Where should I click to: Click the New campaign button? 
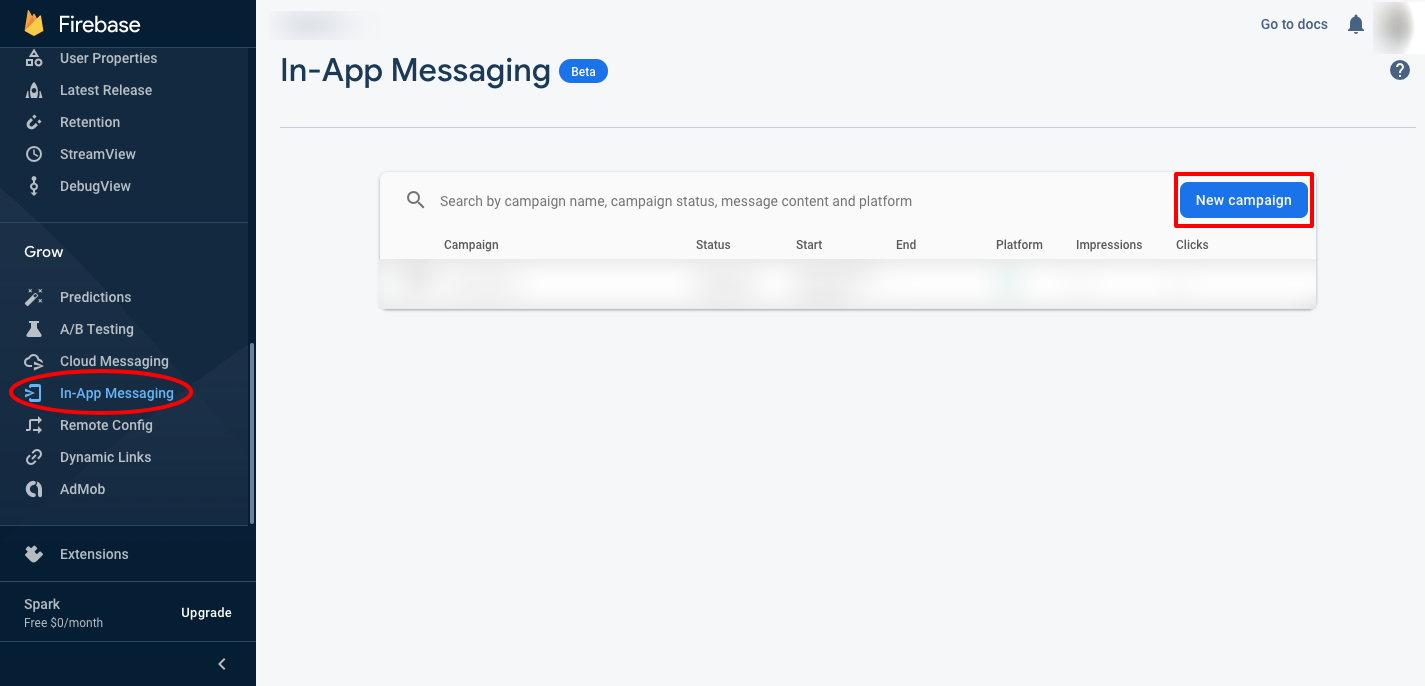pyautogui.click(x=1243, y=200)
